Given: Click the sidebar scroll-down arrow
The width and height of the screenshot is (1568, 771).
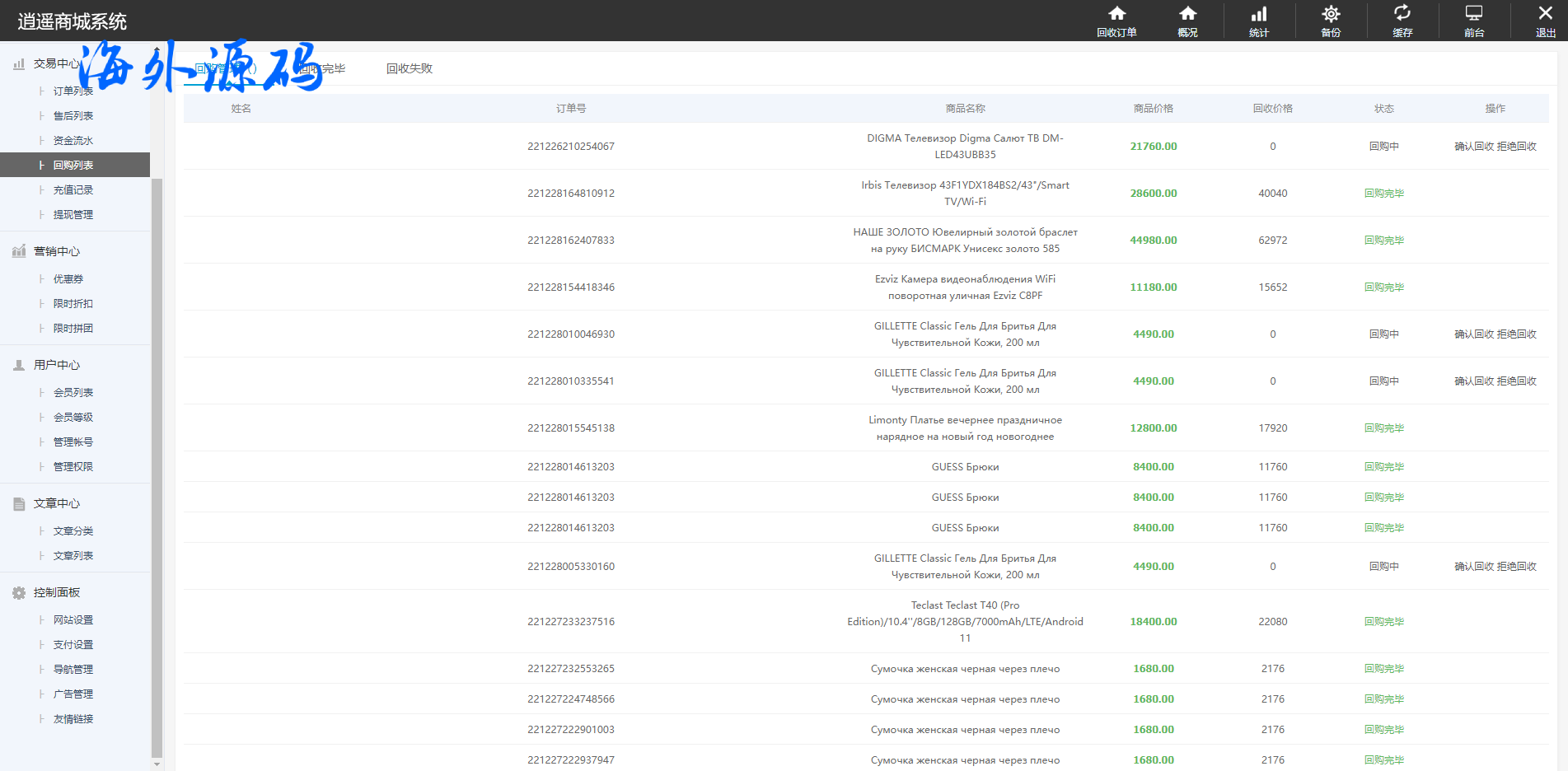Looking at the screenshot, I should (157, 764).
